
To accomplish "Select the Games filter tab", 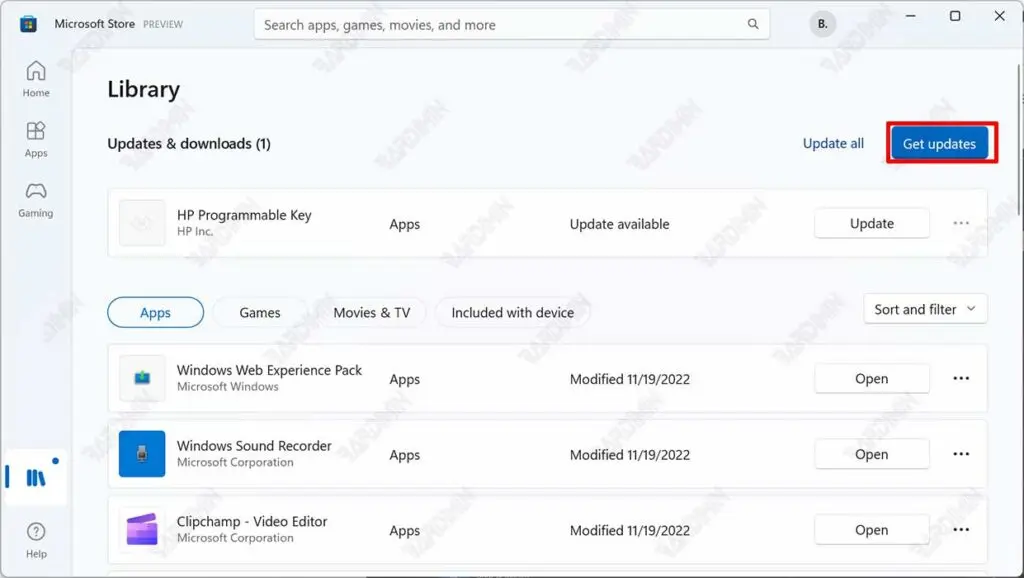I will pos(260,312).
